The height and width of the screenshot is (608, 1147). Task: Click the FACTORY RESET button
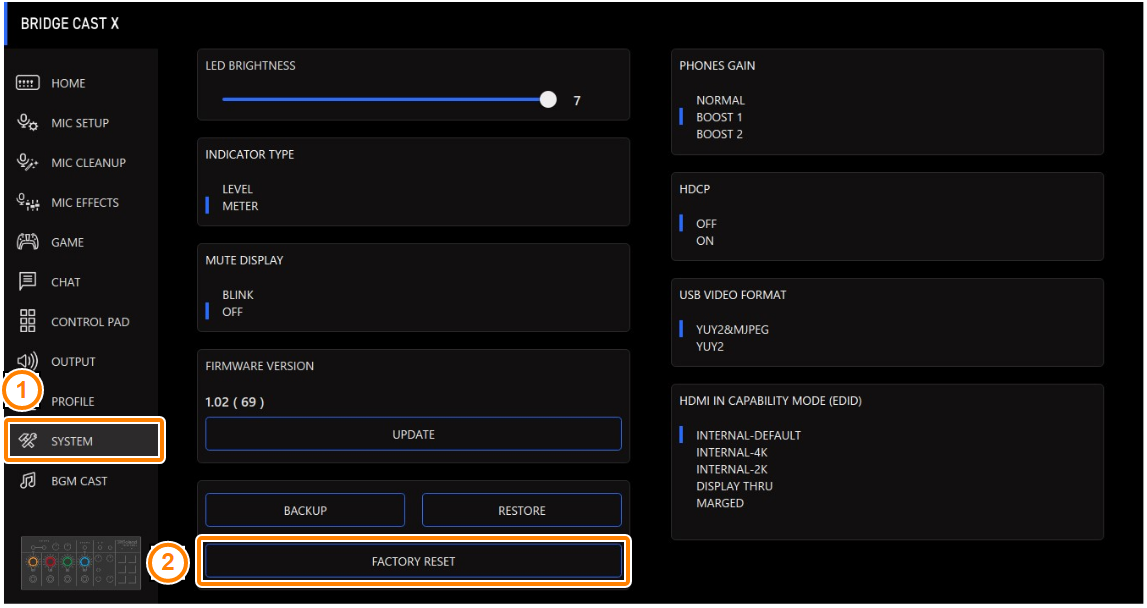coord(413,561)
